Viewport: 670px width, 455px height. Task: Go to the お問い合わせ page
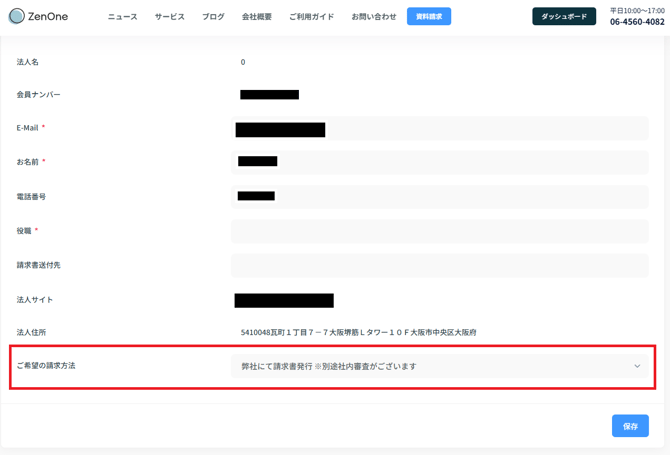coord(374,17)
